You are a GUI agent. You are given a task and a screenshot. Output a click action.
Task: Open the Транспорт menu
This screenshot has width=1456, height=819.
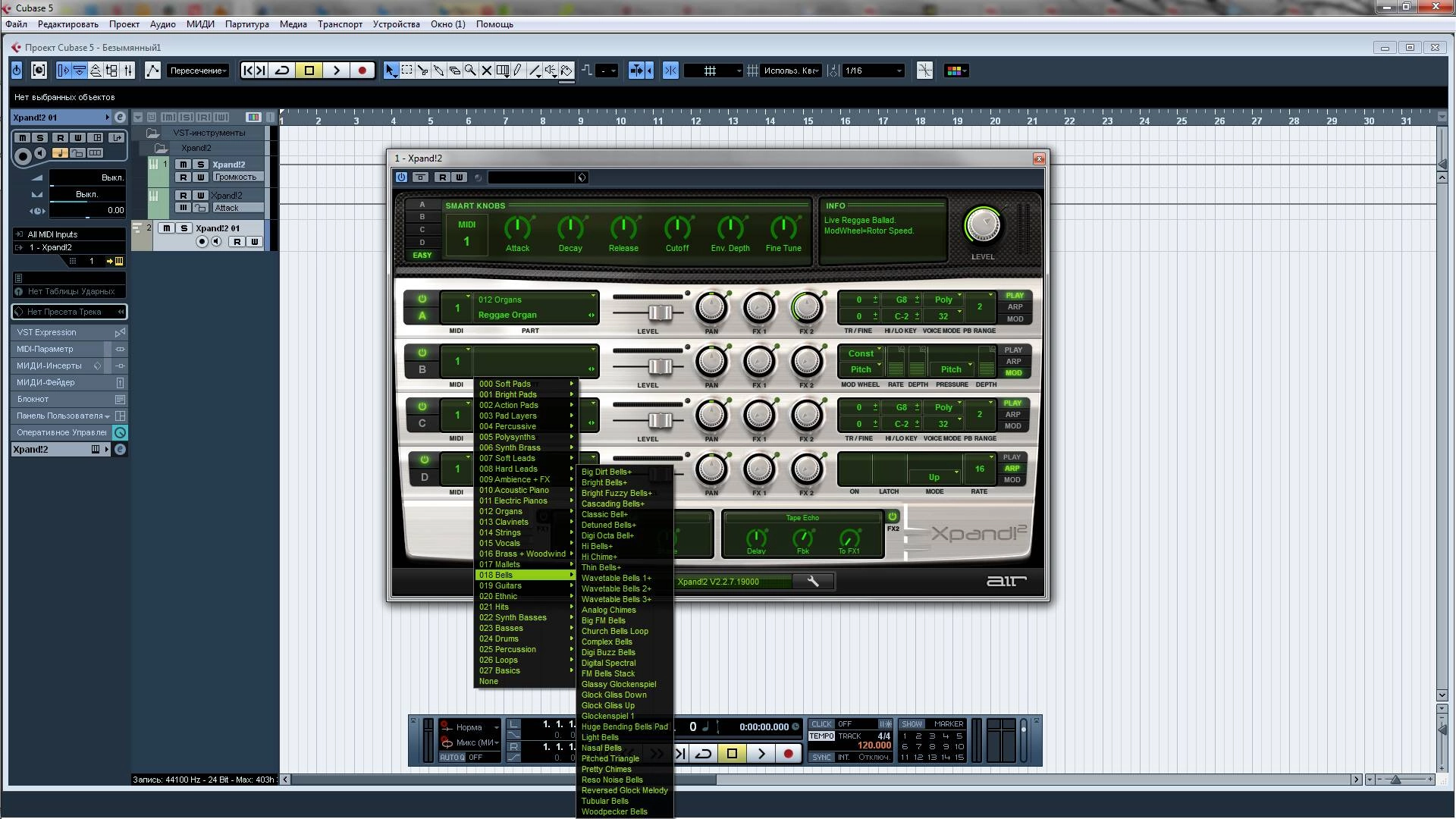[340, 24]
